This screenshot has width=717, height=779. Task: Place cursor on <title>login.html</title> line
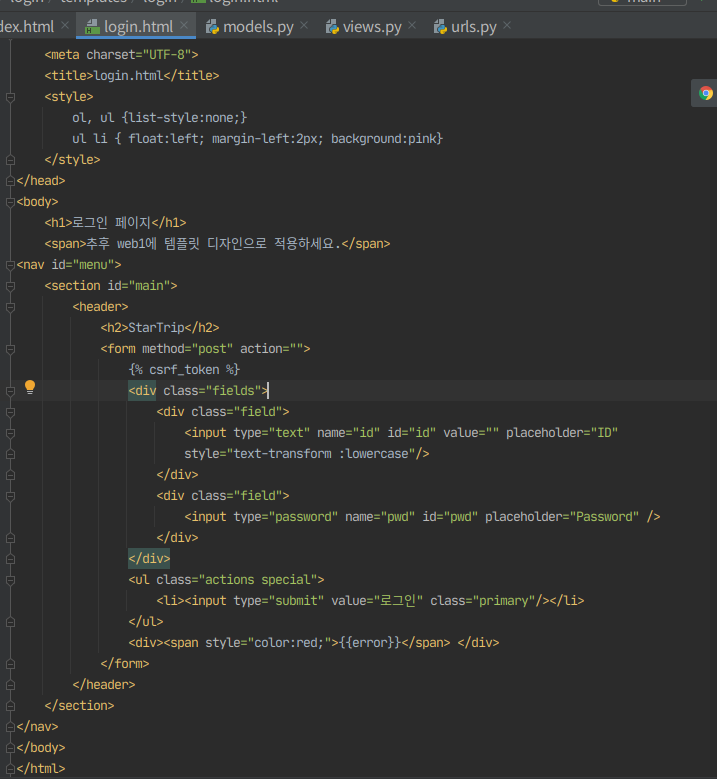132,76
